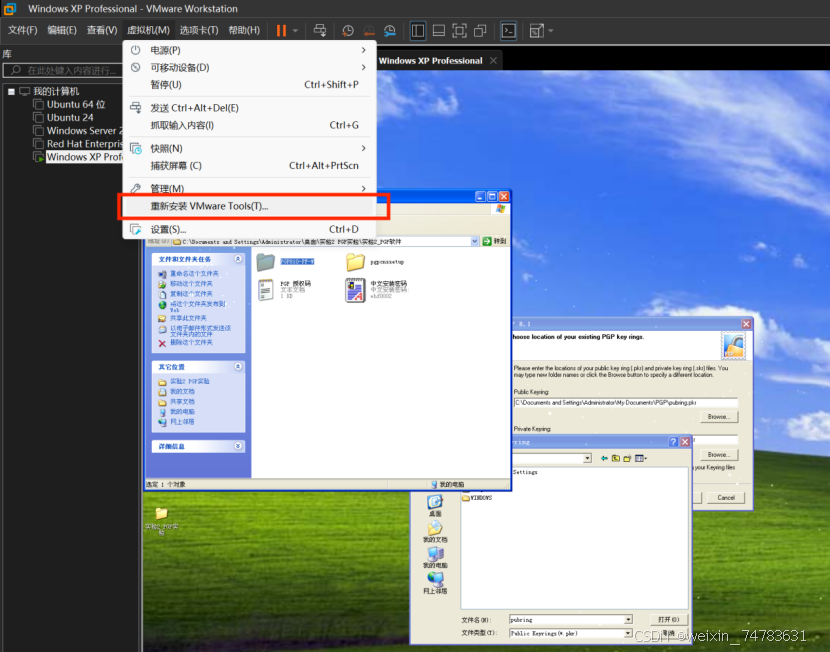Collapse the 文件和文件夹任务 panel

(238, 259)
